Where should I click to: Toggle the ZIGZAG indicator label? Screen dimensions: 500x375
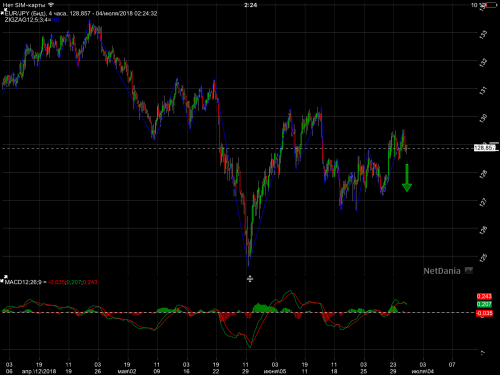28,20
